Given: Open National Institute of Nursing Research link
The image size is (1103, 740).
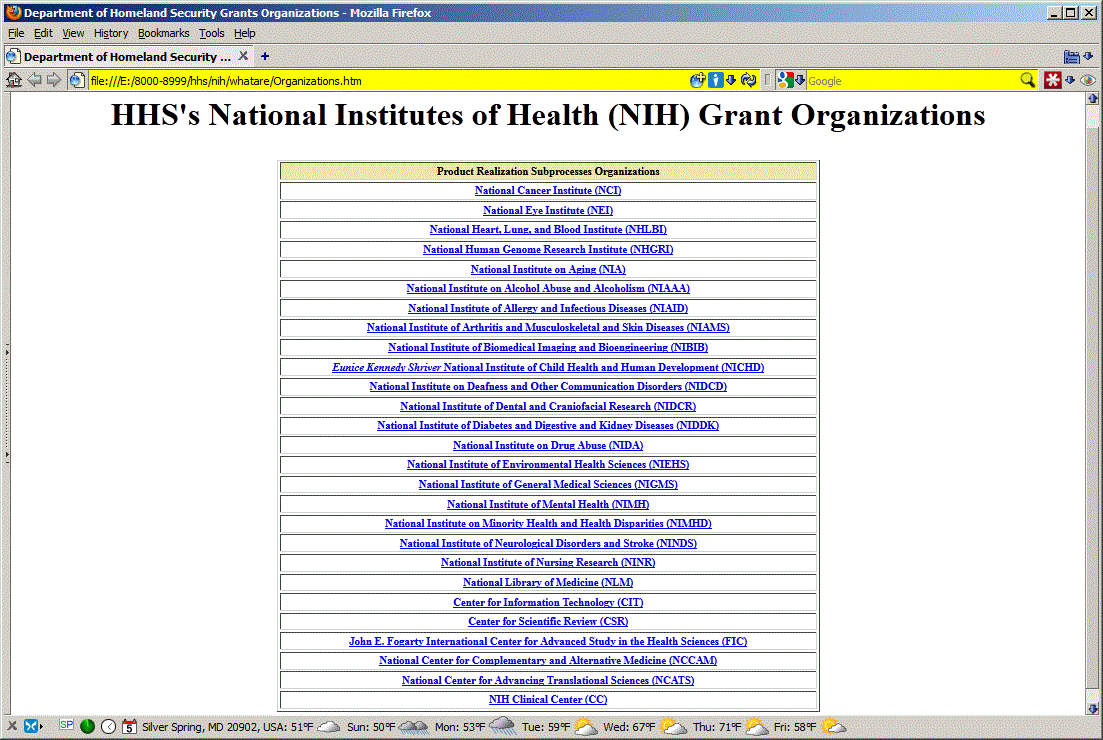Looking at the screenshot, I should [548, 563].
